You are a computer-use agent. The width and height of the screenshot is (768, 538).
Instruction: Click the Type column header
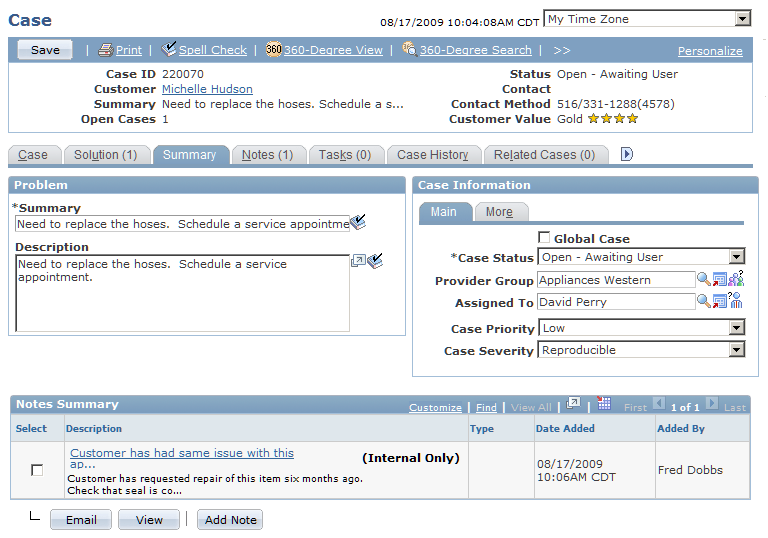(x=482, y=429)
